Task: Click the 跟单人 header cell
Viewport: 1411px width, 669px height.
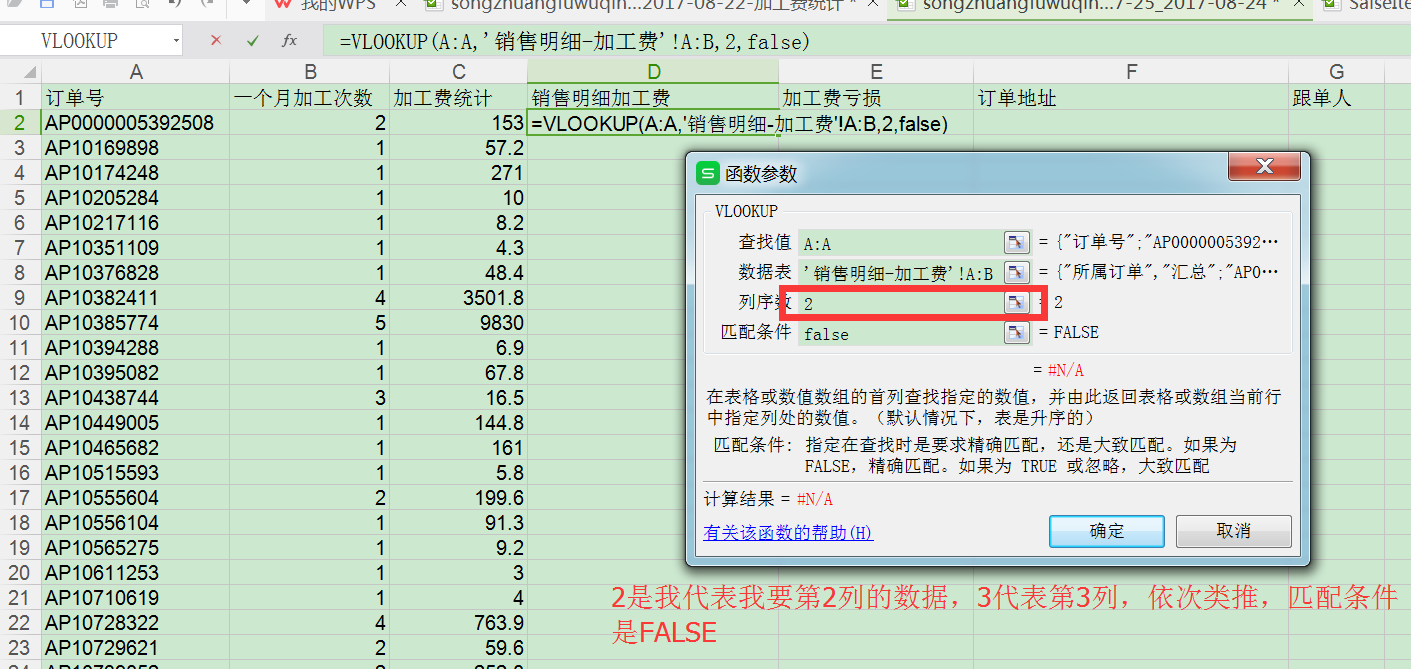Action: (x=1337, y=98)
